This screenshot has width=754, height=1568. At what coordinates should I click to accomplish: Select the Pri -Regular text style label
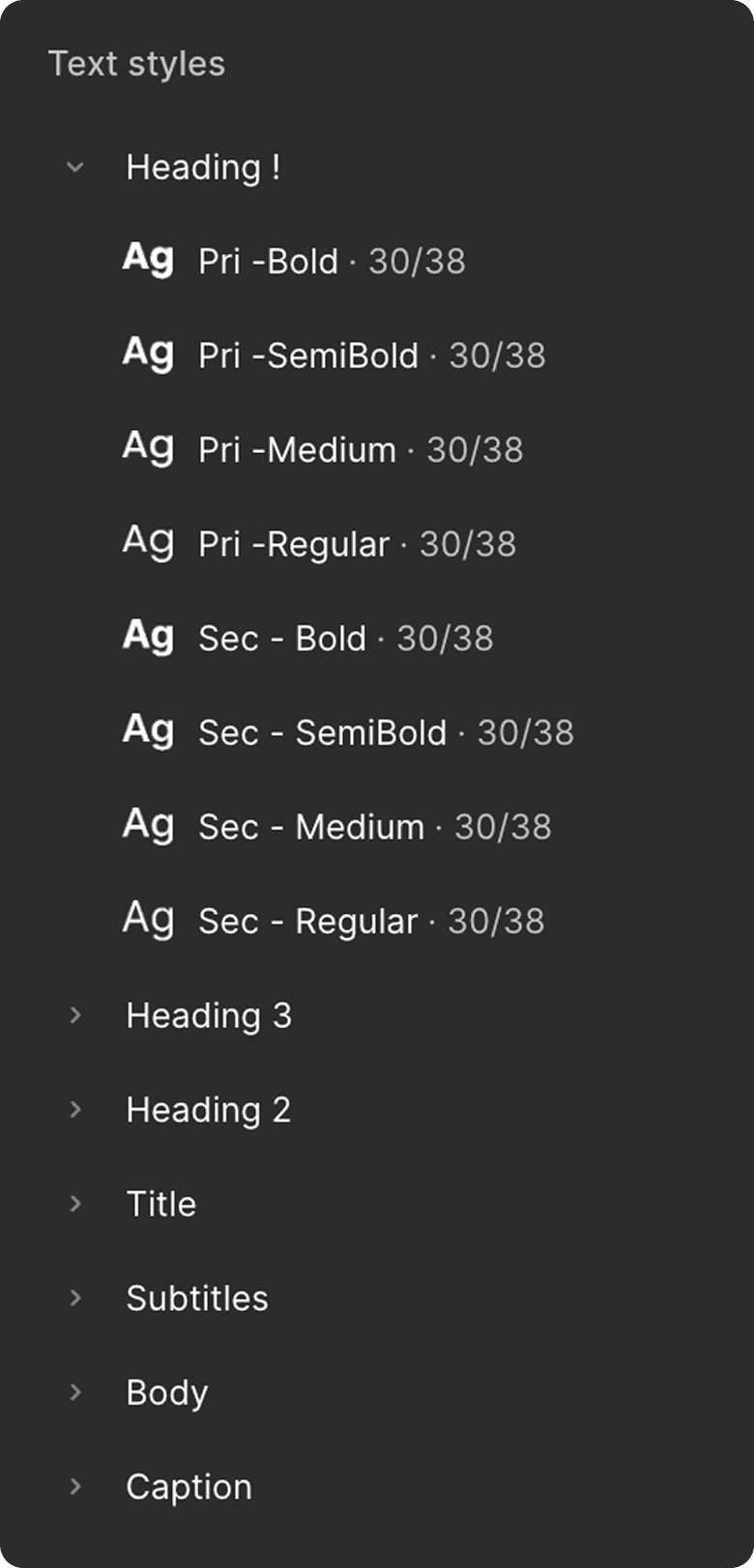click(x=294, y=544)
